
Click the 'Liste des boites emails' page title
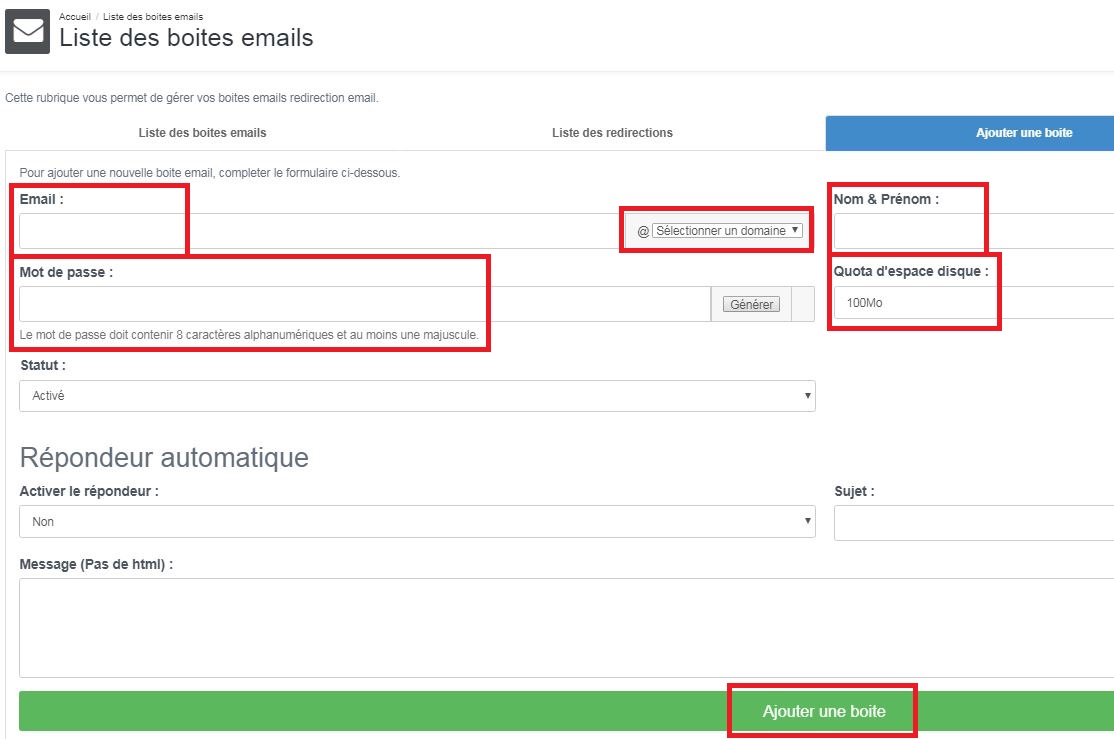186,38
